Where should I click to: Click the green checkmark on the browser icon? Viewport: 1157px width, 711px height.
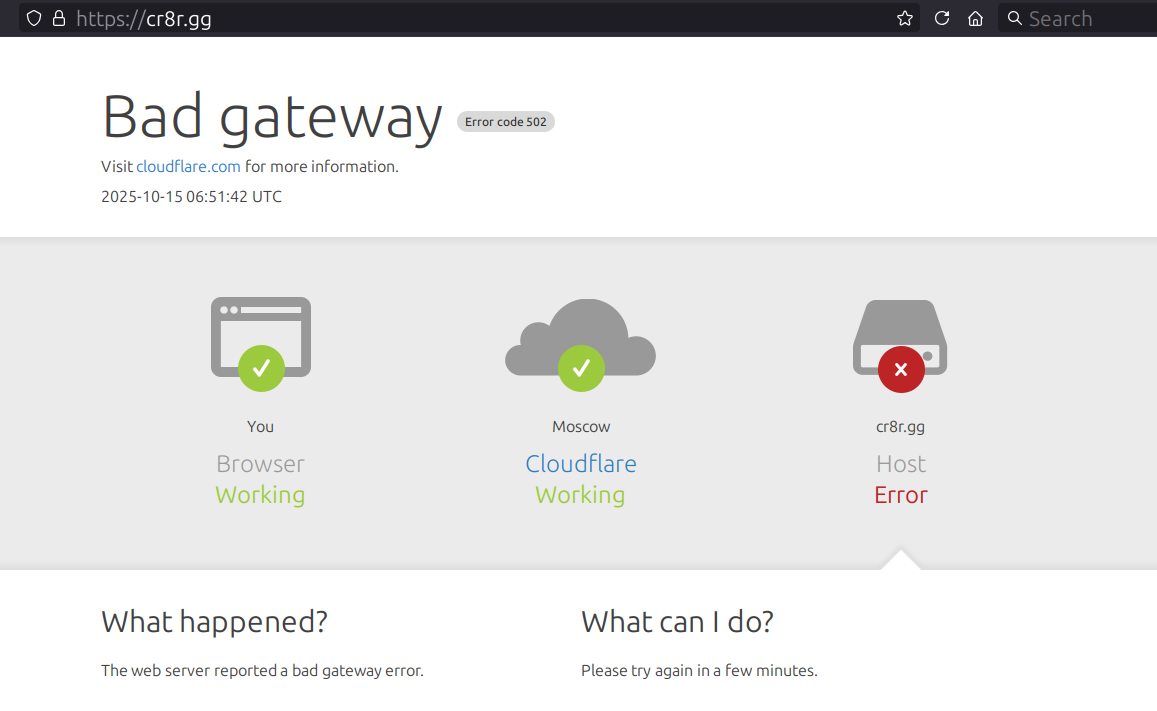pos(261,369)
